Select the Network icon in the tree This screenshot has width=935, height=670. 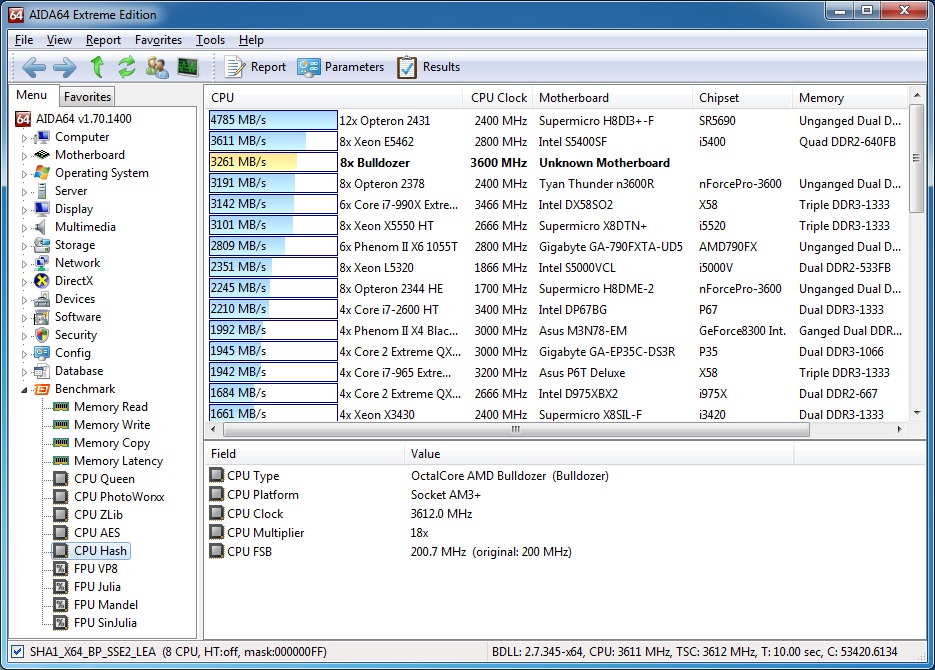(x=42, y=263)
